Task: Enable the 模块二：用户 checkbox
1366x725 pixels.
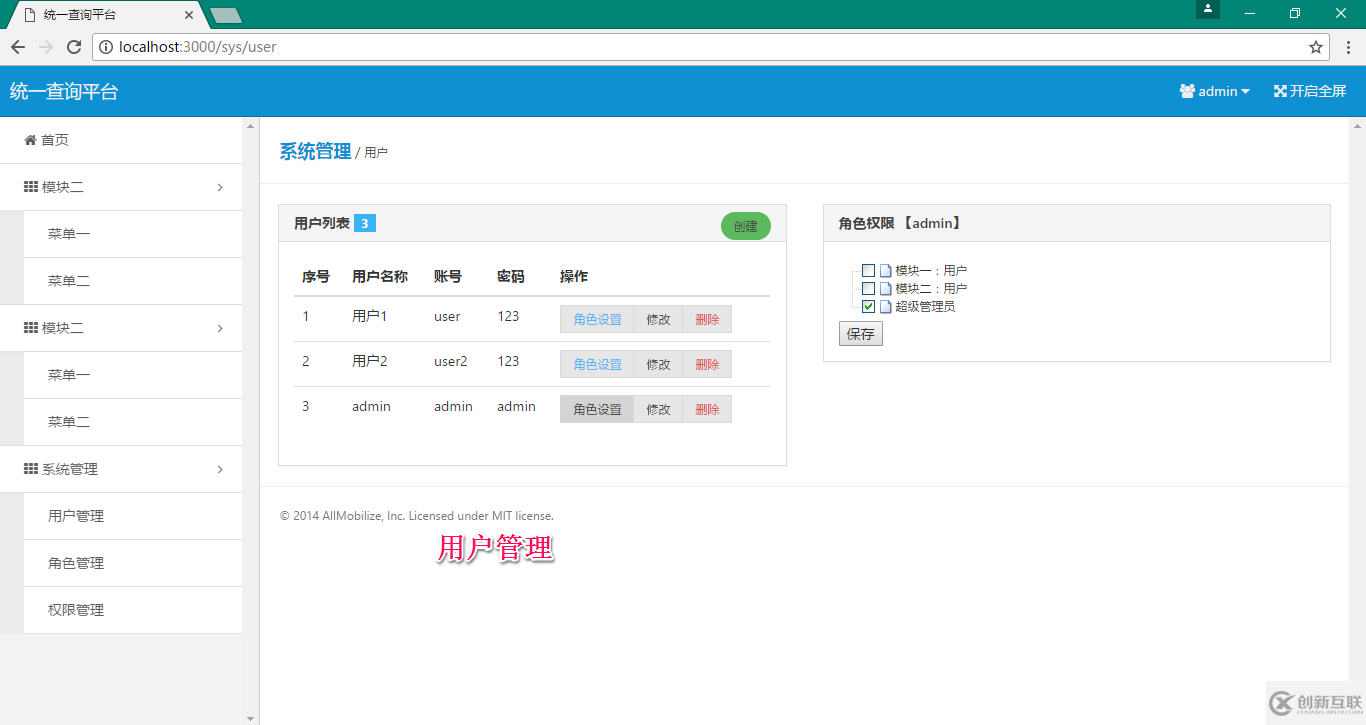Action: point(868,288)
